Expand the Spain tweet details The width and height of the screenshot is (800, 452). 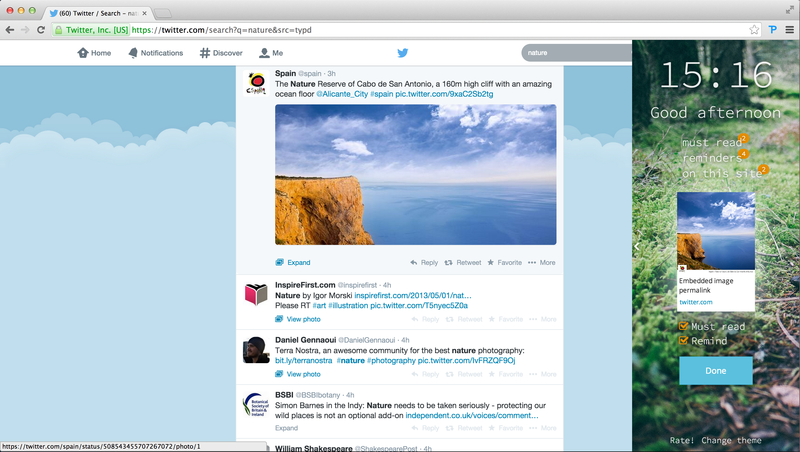point(293,263)
